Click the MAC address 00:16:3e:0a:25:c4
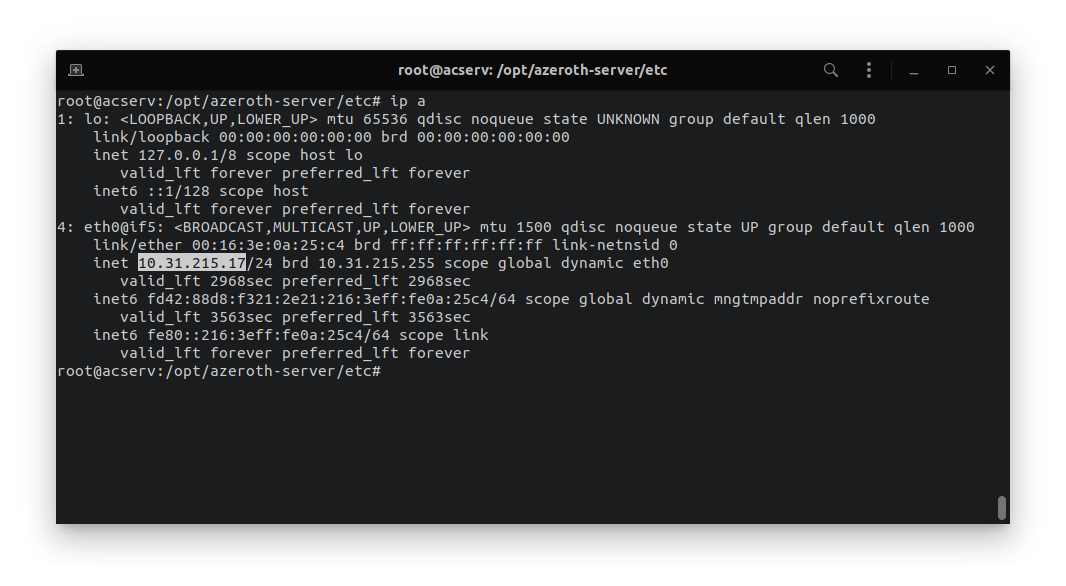The width and height of the screenshot is (1066, 586). tap(268, 245)
